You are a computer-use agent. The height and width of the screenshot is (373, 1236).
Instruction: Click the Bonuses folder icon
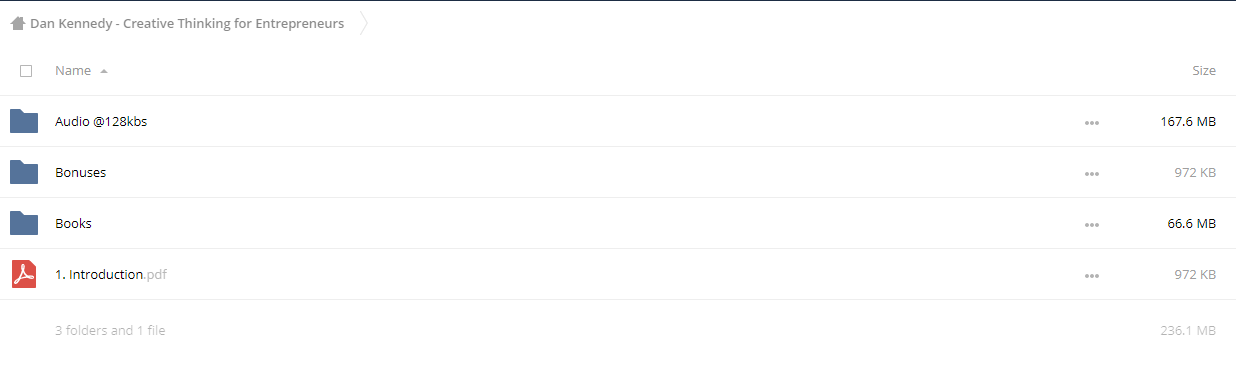point(24,172)
